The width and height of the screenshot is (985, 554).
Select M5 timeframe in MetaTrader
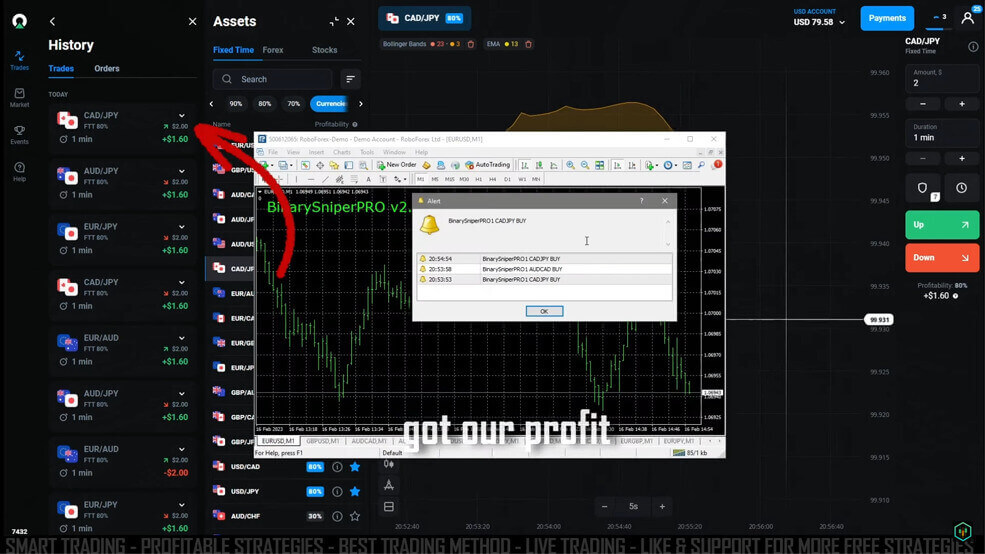point(435,179)
